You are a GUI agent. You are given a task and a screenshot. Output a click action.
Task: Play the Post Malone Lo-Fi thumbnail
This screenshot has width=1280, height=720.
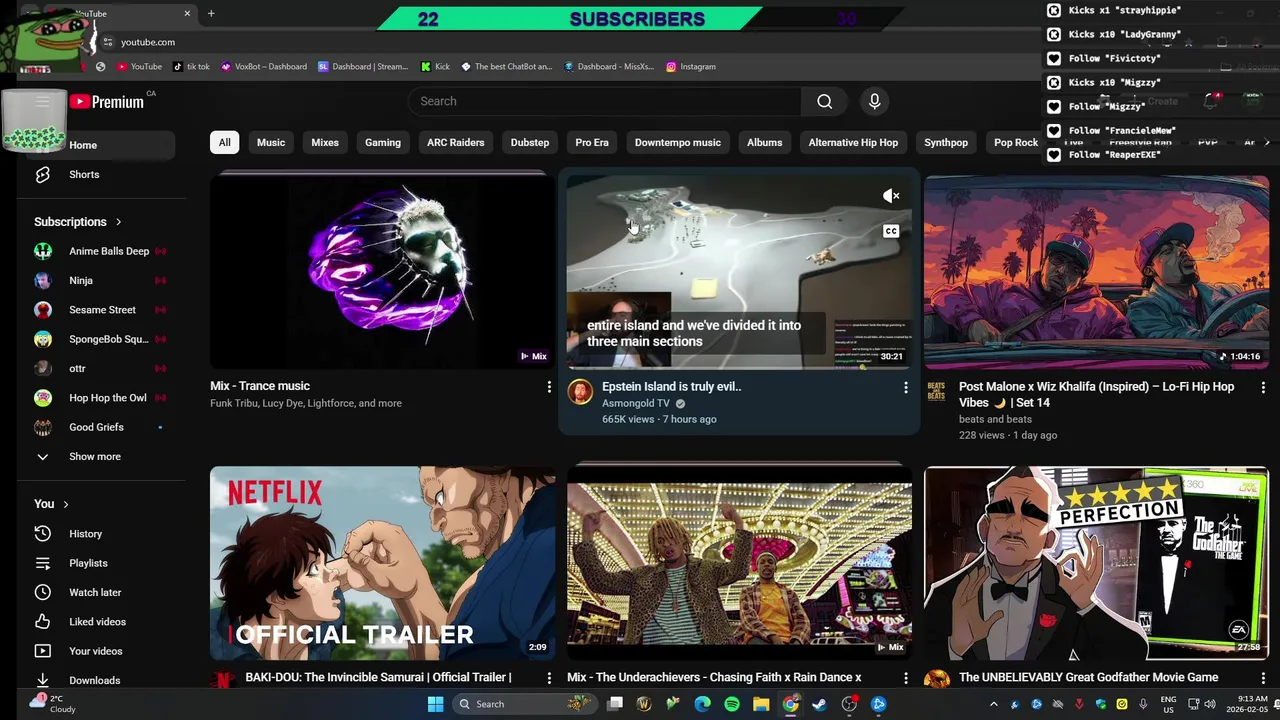tap(1097, 272)
